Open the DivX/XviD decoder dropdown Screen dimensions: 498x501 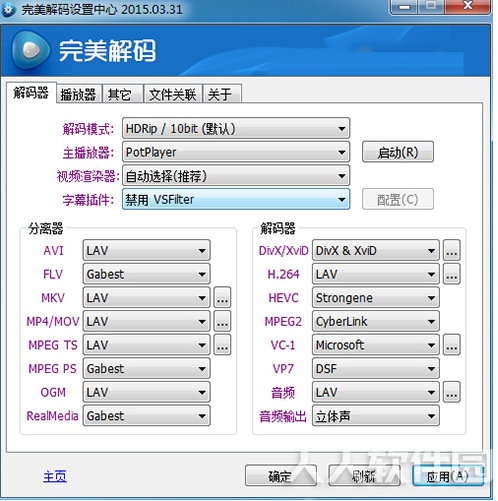pyautogui.click(x=376, y=250)
